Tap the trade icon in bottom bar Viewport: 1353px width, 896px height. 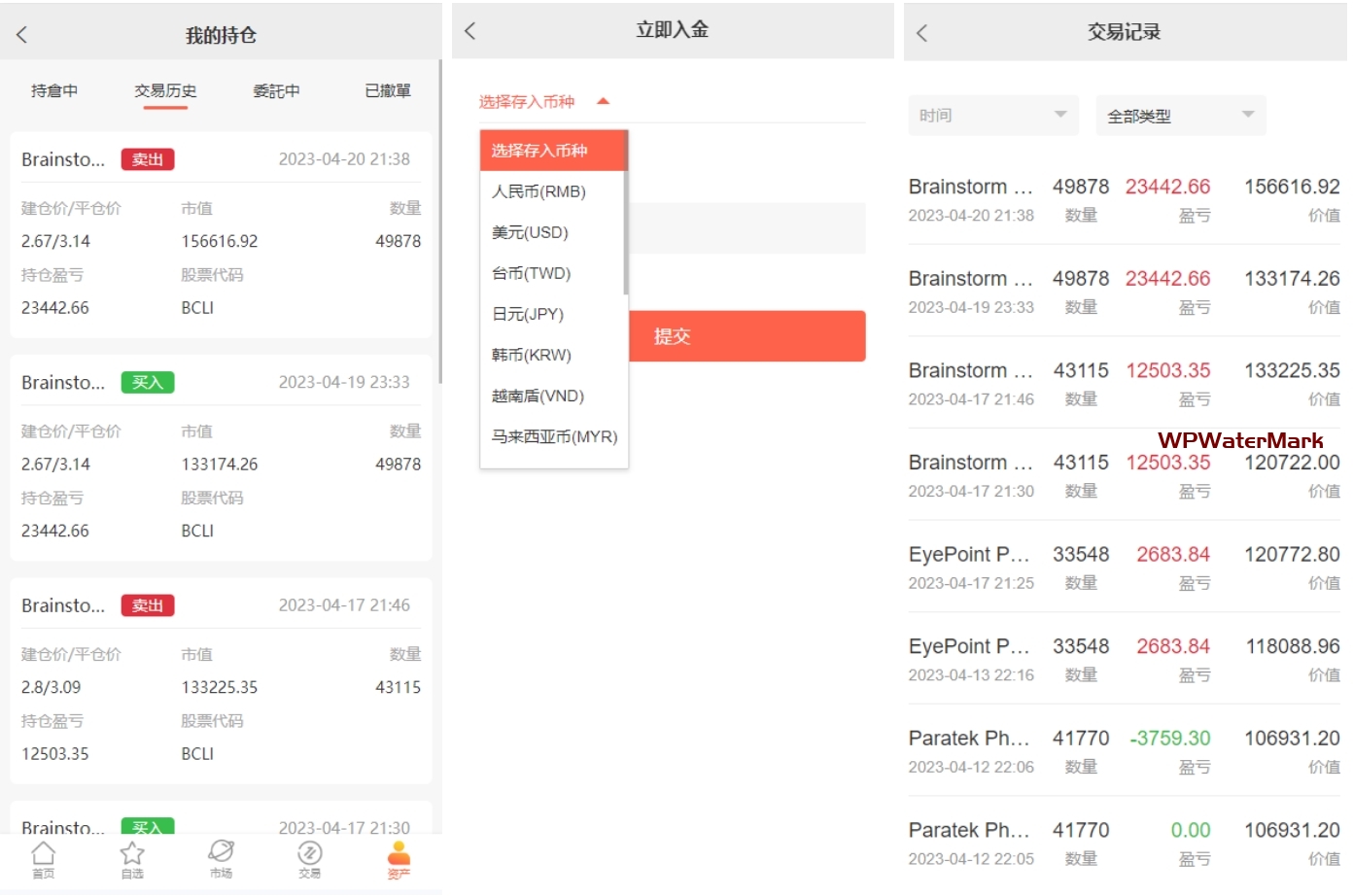click(x=309, y=859)
